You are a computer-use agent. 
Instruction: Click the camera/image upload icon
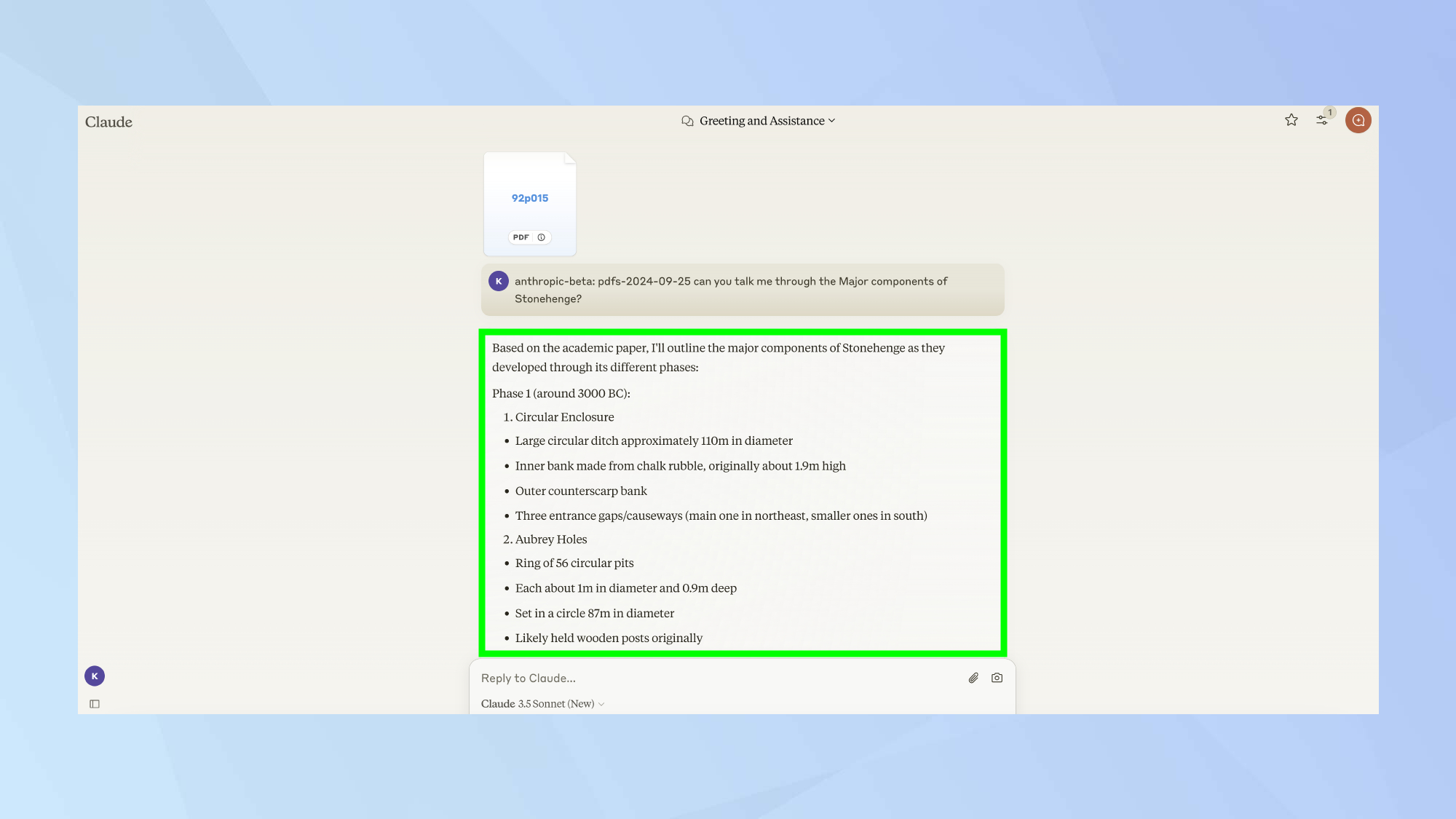996,678
